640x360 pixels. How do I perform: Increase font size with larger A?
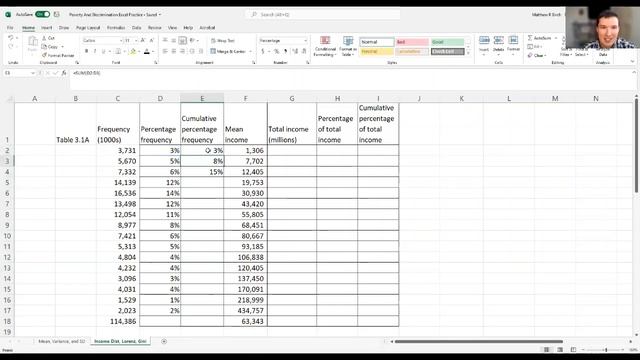(x=142, y=40)
